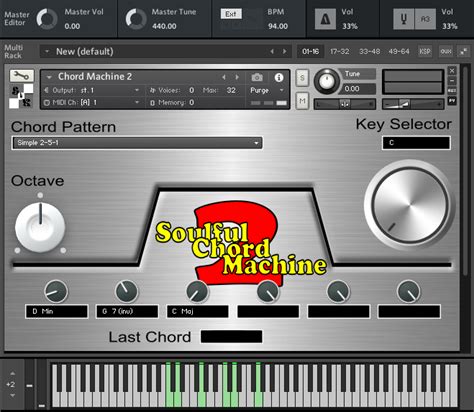Click the Key Selector value field
474x412 pixels.
tap(416, 143)
